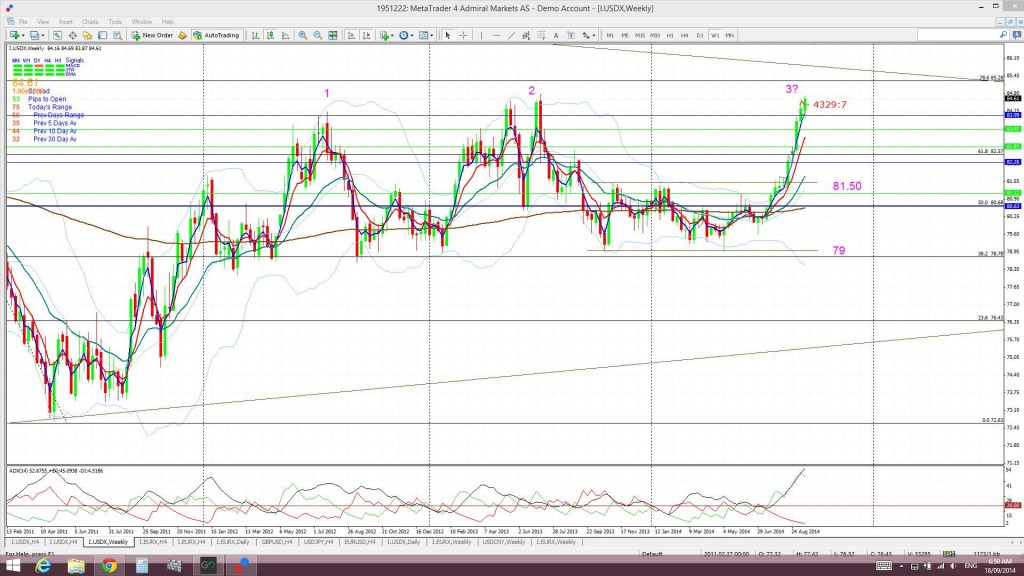Open the Help menu
Screen dimensions: 1024x576
click(168, 22)
